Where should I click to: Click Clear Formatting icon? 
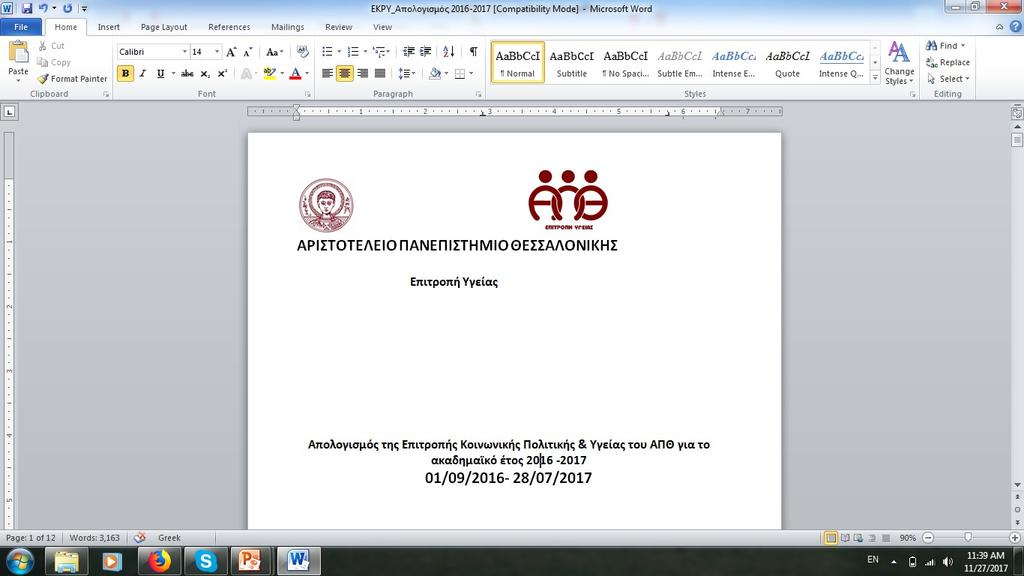pos(302,52)
